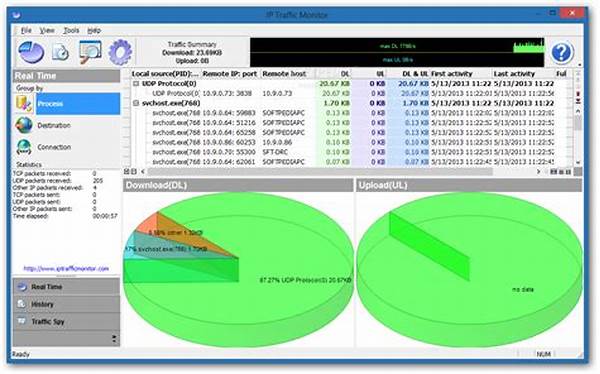Image resolution: width=600 pixels, height=374 pixels.
Task: Click the magnifier Traffic Spy toolbar icon
Action: [x=90, y=52]
